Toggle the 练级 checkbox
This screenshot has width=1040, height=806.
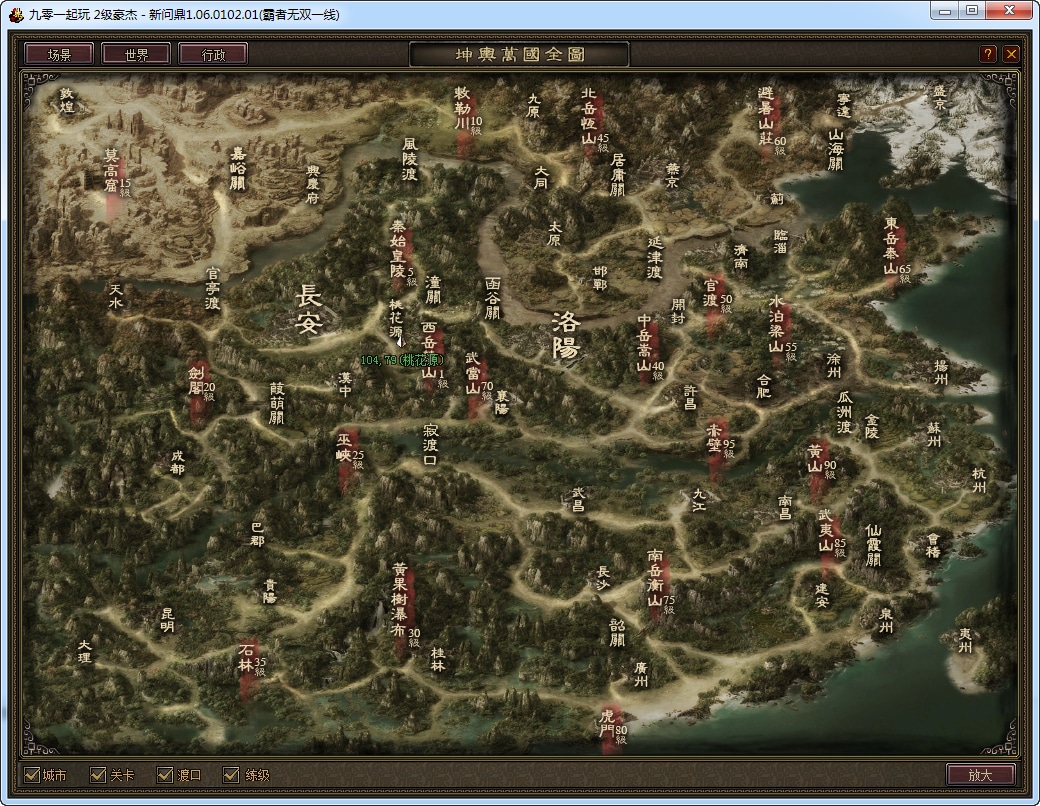click(232, 775)
